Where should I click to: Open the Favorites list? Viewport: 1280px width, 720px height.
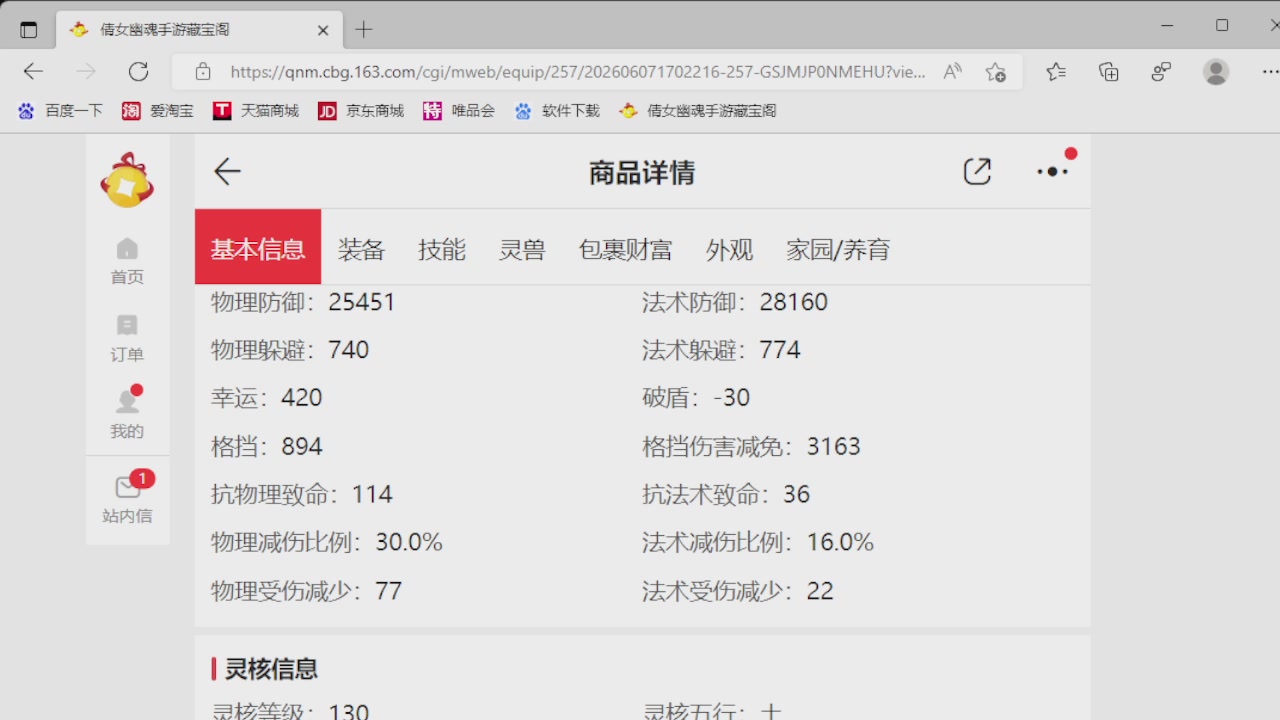(x=1056, y=71)
